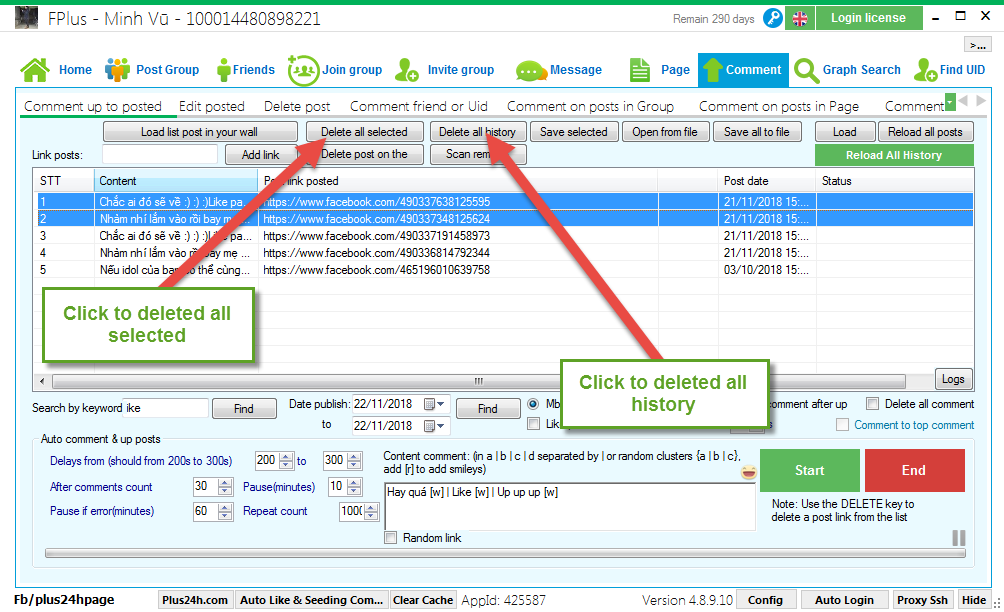Click the progress bar at the bottom

[x=505, y=553]
